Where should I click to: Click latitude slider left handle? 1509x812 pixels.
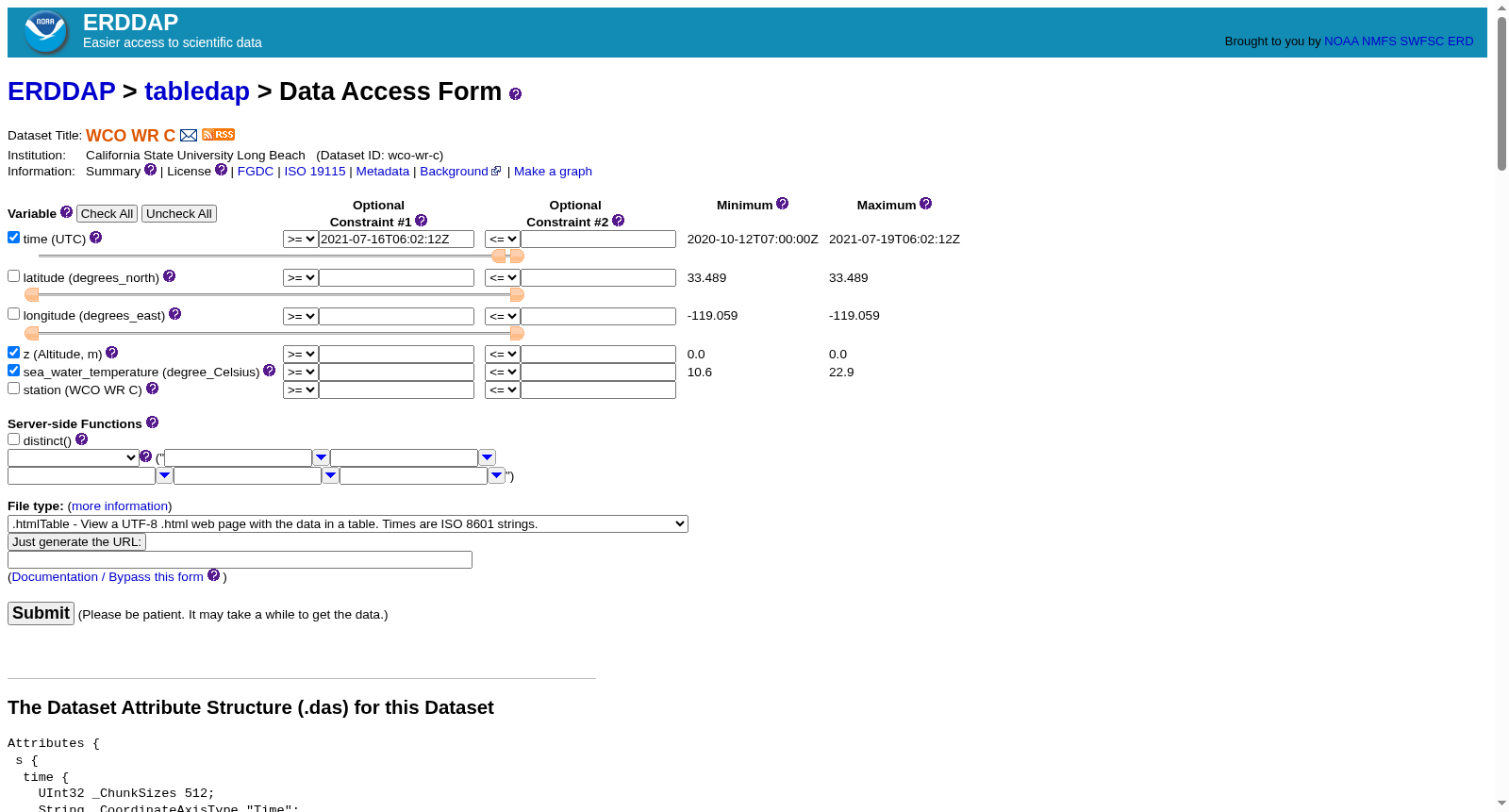click(32, 295)
